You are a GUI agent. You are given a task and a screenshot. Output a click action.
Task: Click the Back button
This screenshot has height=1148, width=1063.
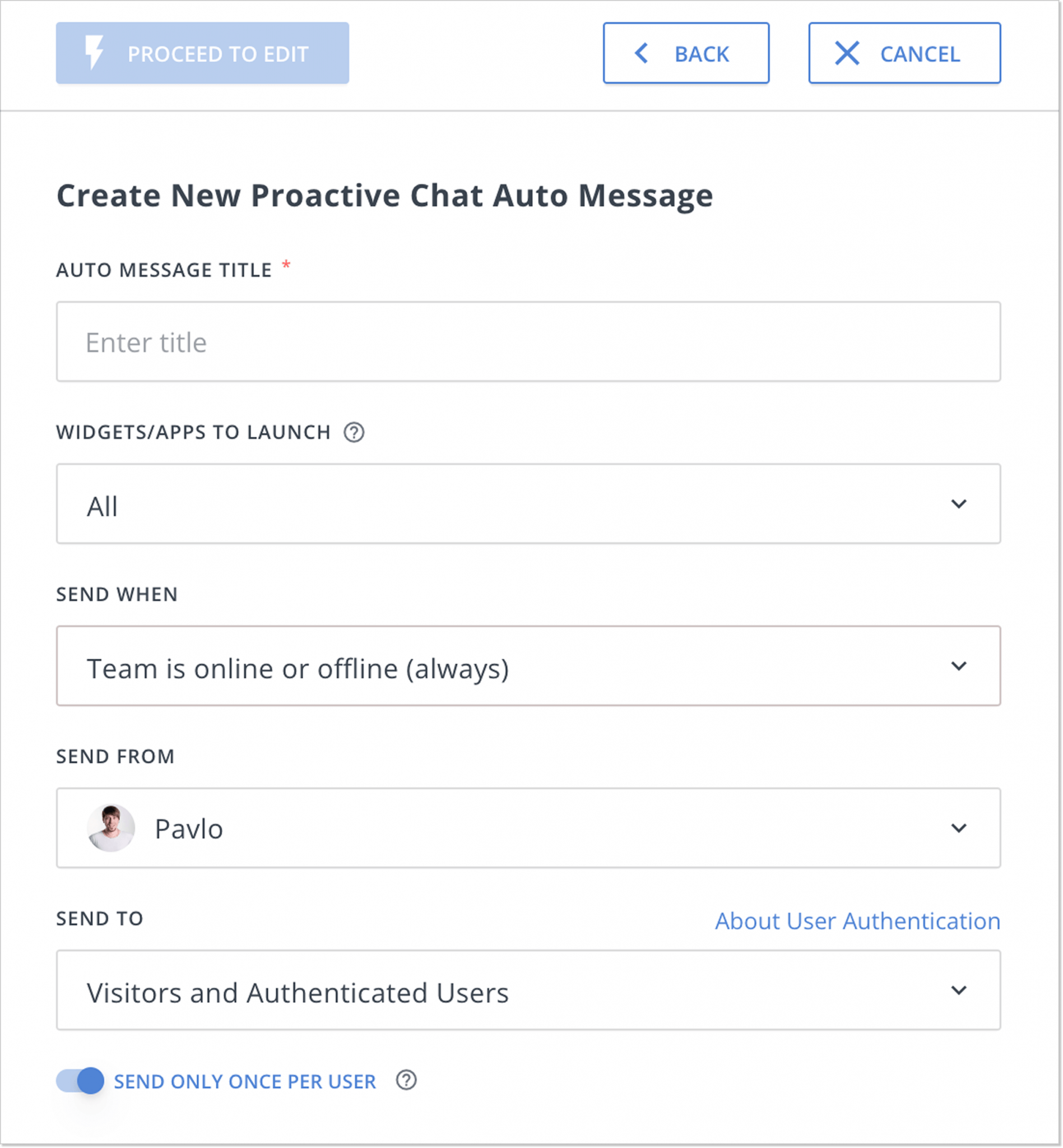(686, 53)
